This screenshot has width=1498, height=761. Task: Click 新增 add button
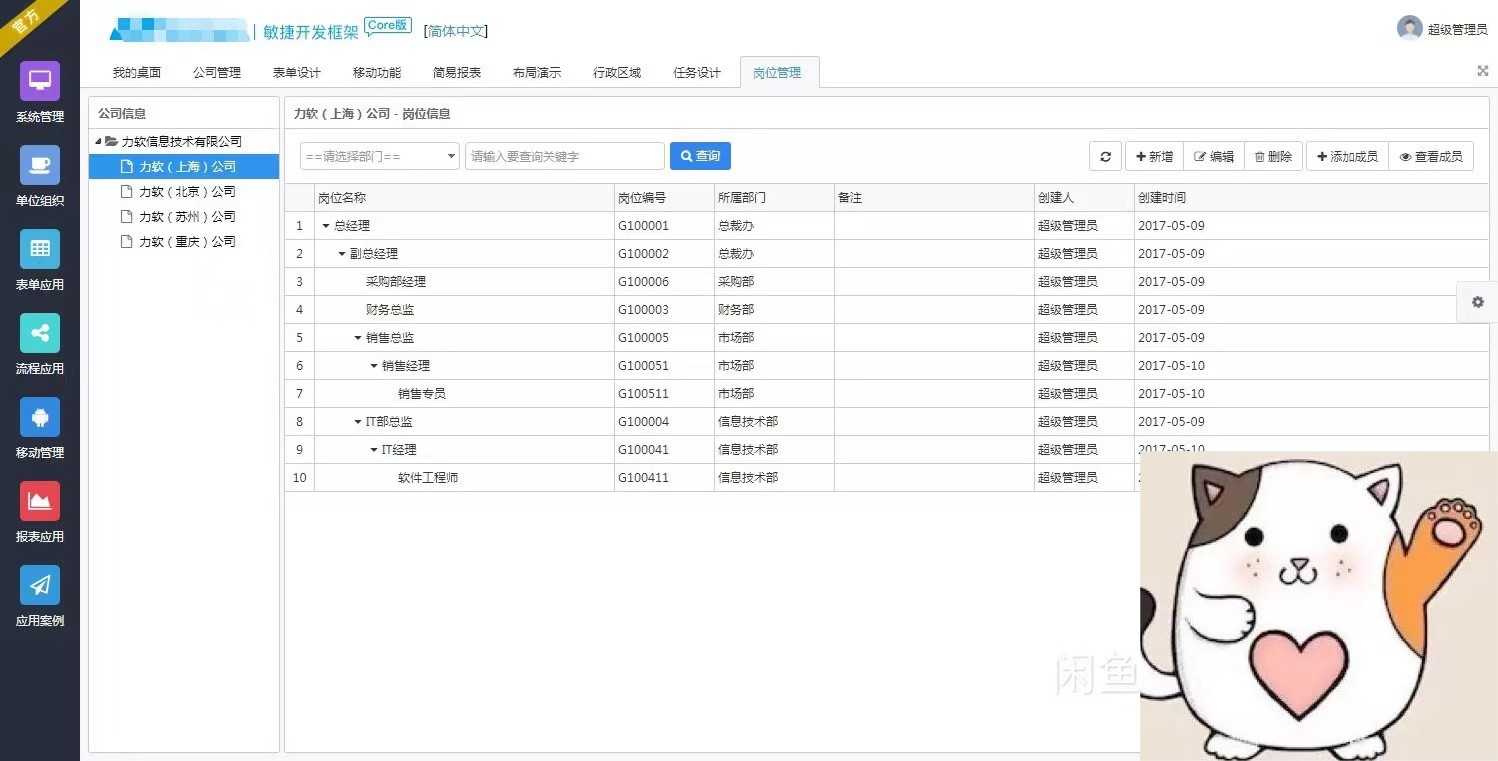[x=1155, y=156]
